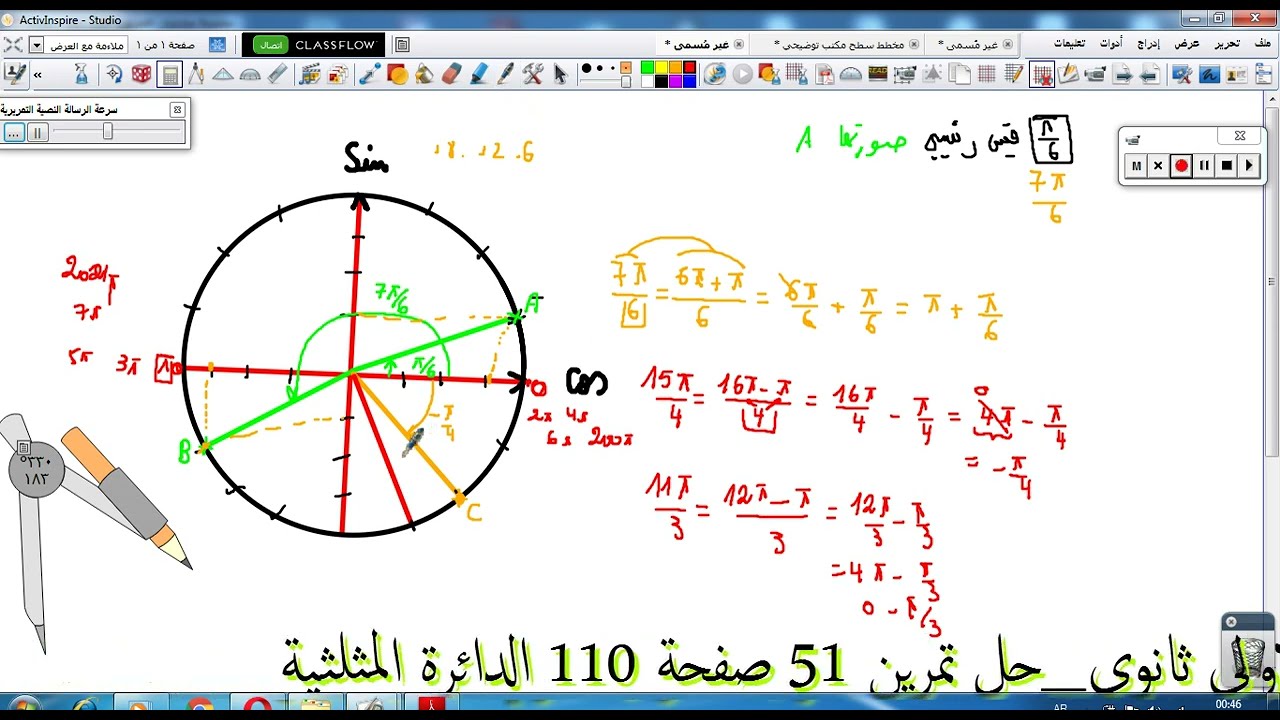Select the Fill bucket tool
1280x720 pixels.
click(x=425, y=74)
